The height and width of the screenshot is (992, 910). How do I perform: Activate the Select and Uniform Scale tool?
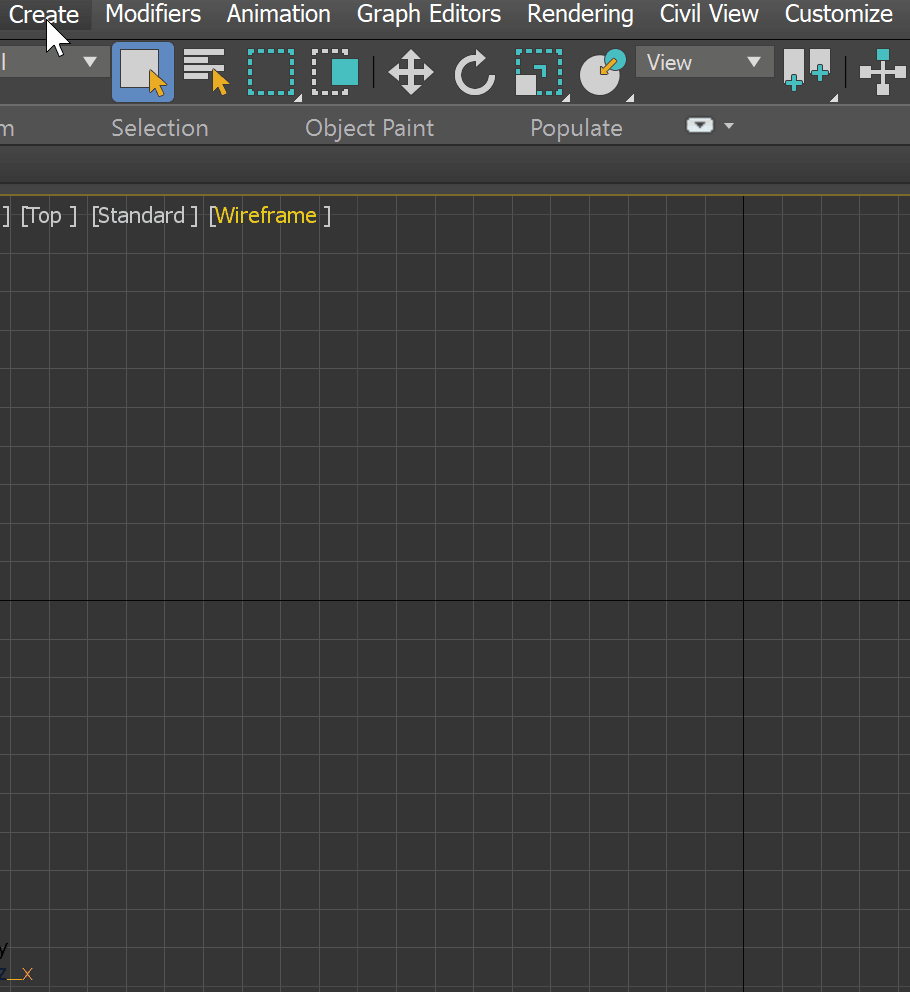click(538, 71)
